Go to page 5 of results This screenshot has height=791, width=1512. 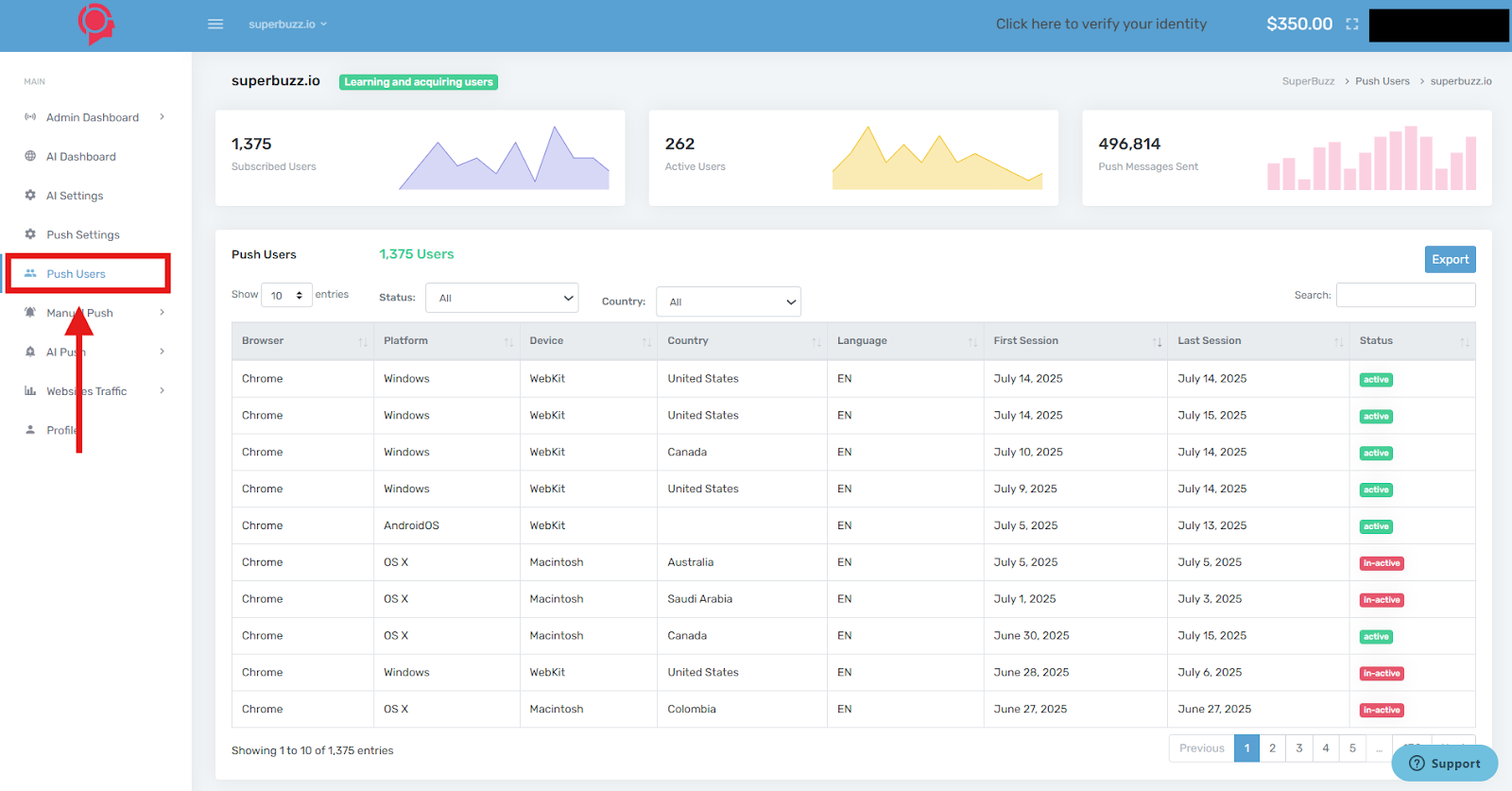point(1351,748)
